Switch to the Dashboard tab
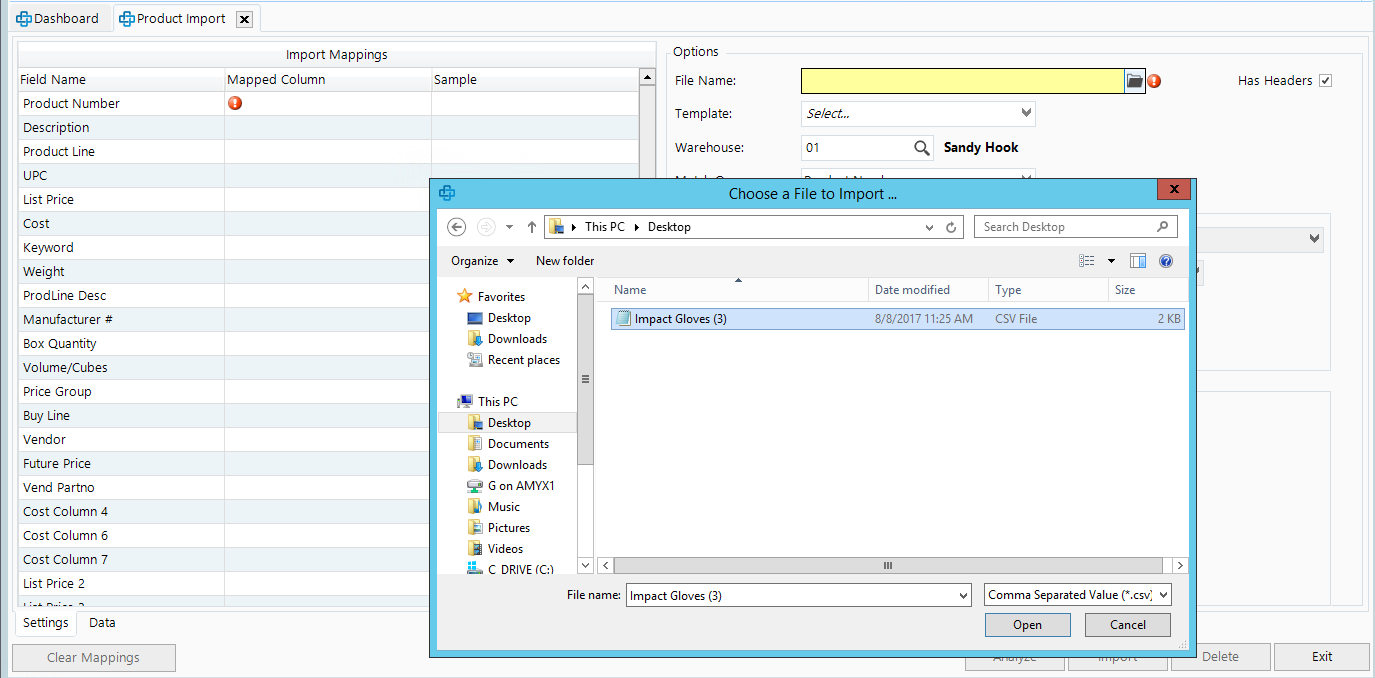The image size is (1375, 678). click(x=58, y=18)
